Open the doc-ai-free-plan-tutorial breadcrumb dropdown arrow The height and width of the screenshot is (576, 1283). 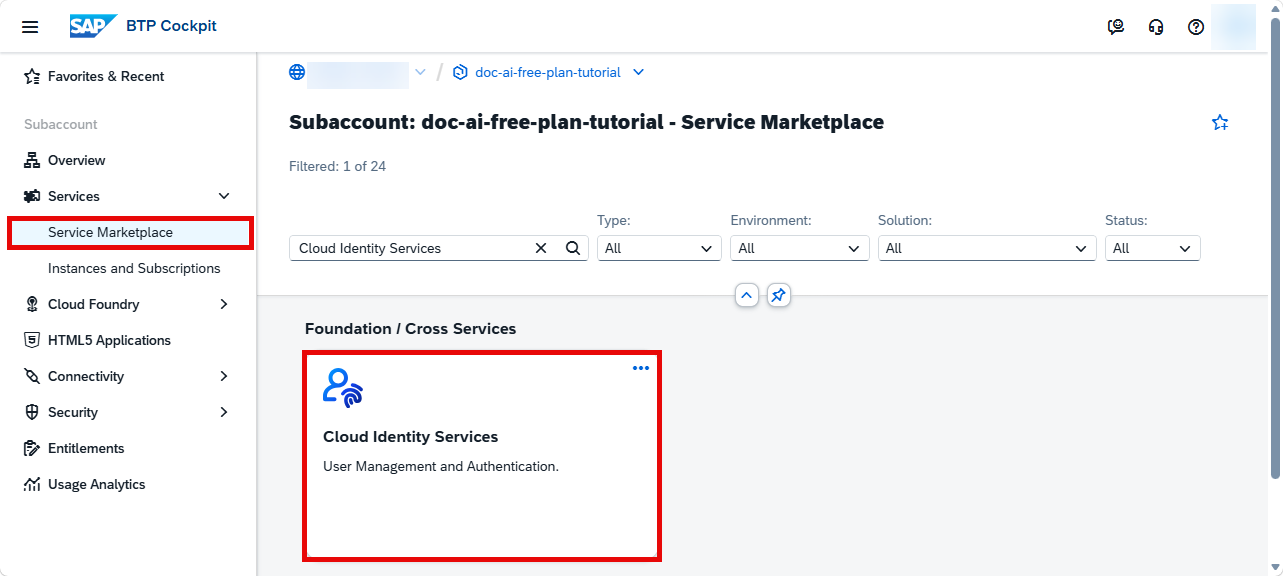[x=639, y=72]
